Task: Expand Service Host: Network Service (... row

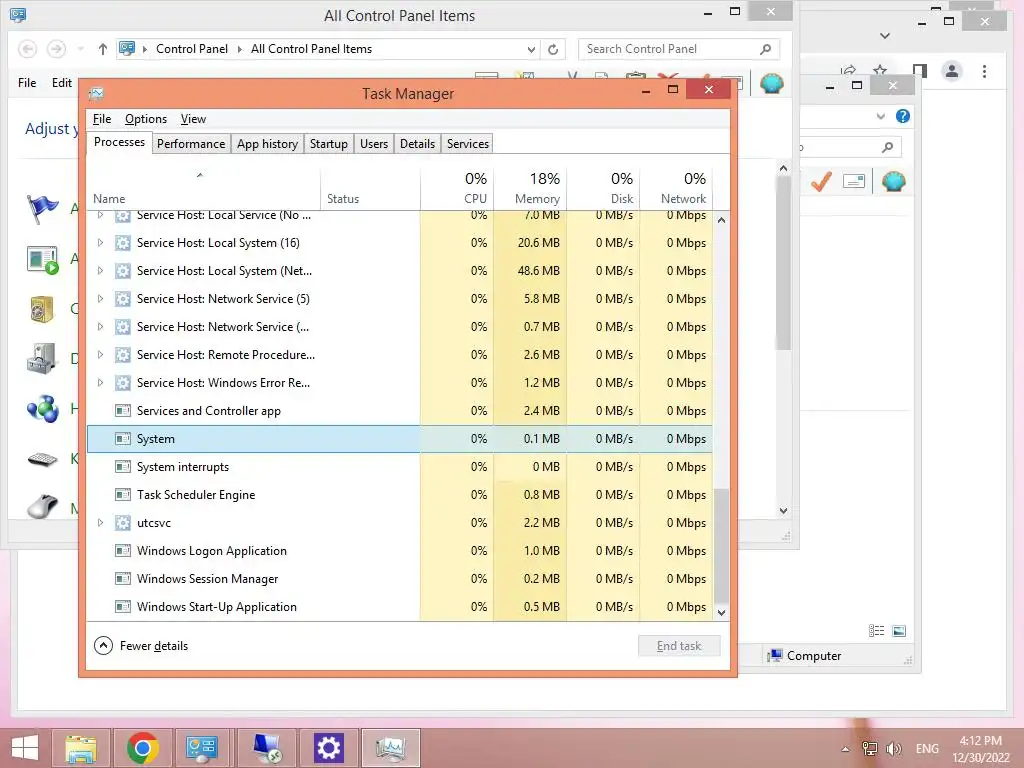Action: click(100, 327)
